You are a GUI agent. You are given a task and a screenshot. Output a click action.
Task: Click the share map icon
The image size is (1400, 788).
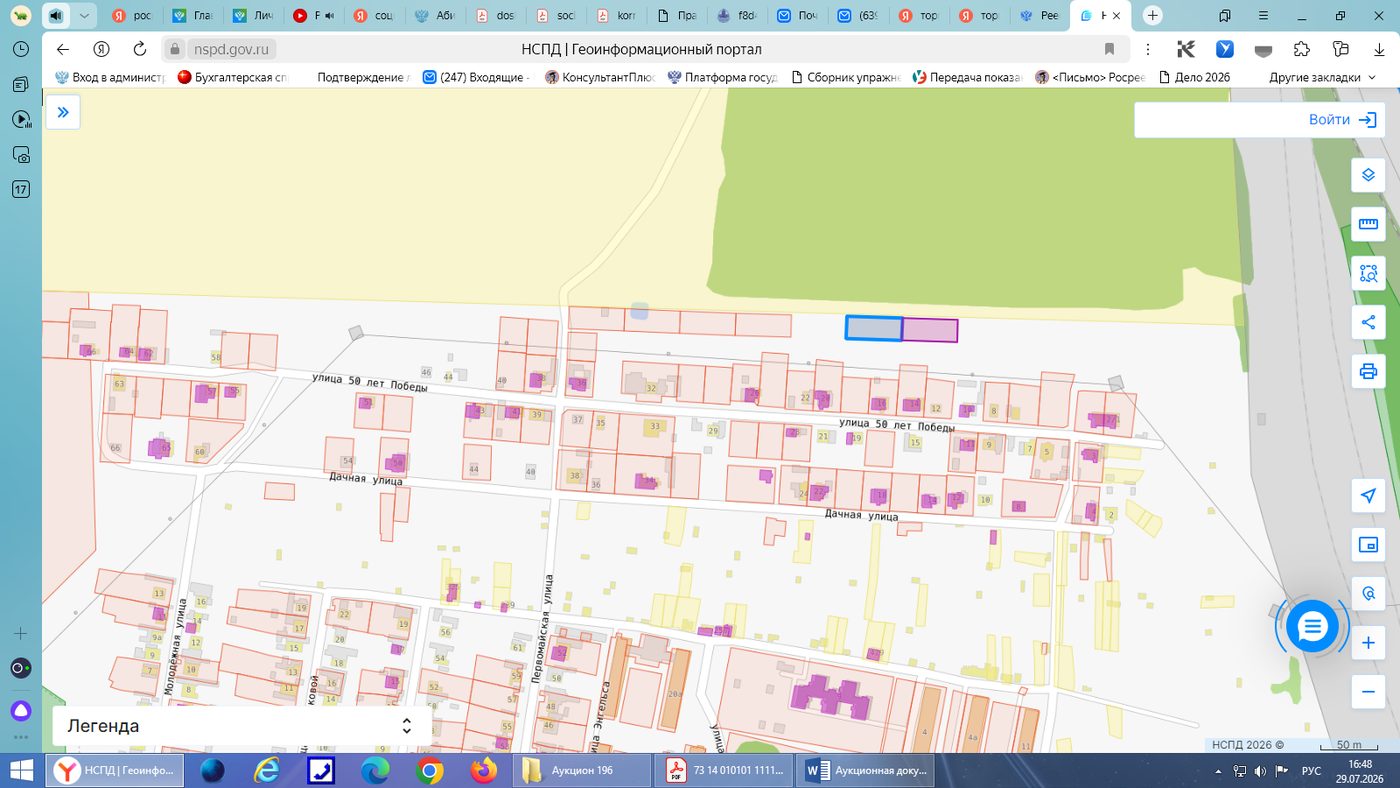coord(1368,322)
